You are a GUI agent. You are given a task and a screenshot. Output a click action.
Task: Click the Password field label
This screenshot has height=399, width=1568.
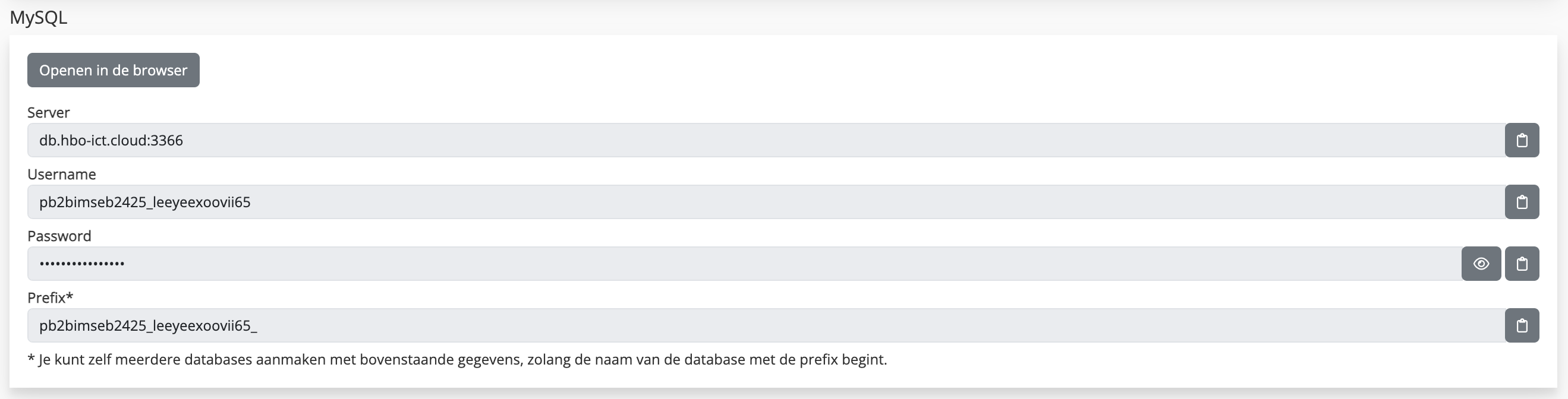click(x=59, y=236)
